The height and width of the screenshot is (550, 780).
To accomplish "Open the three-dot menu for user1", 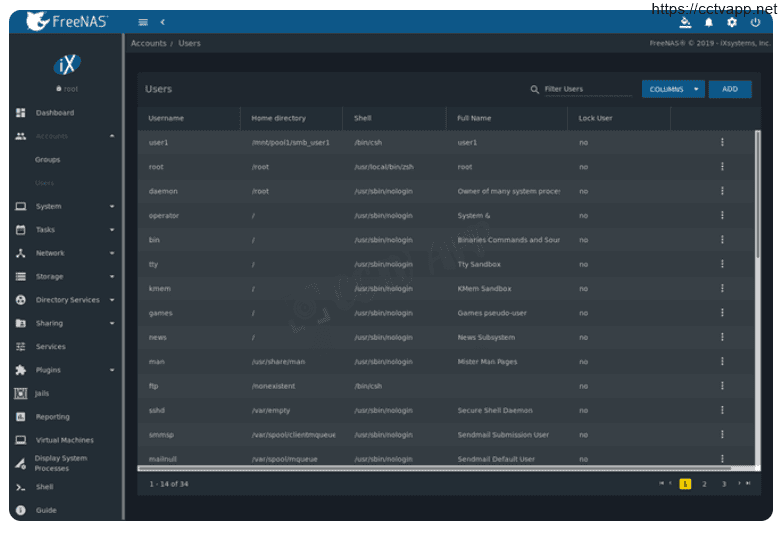I will [722, 142].
